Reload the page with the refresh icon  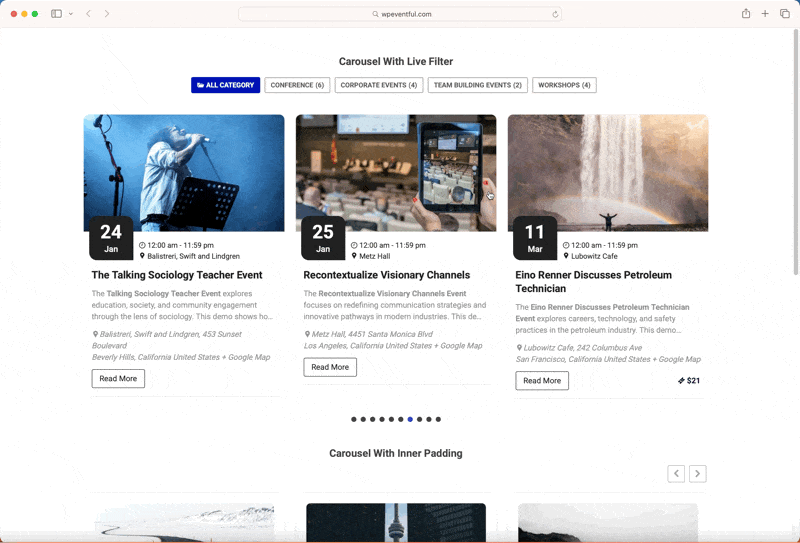(x=555, y=14)
